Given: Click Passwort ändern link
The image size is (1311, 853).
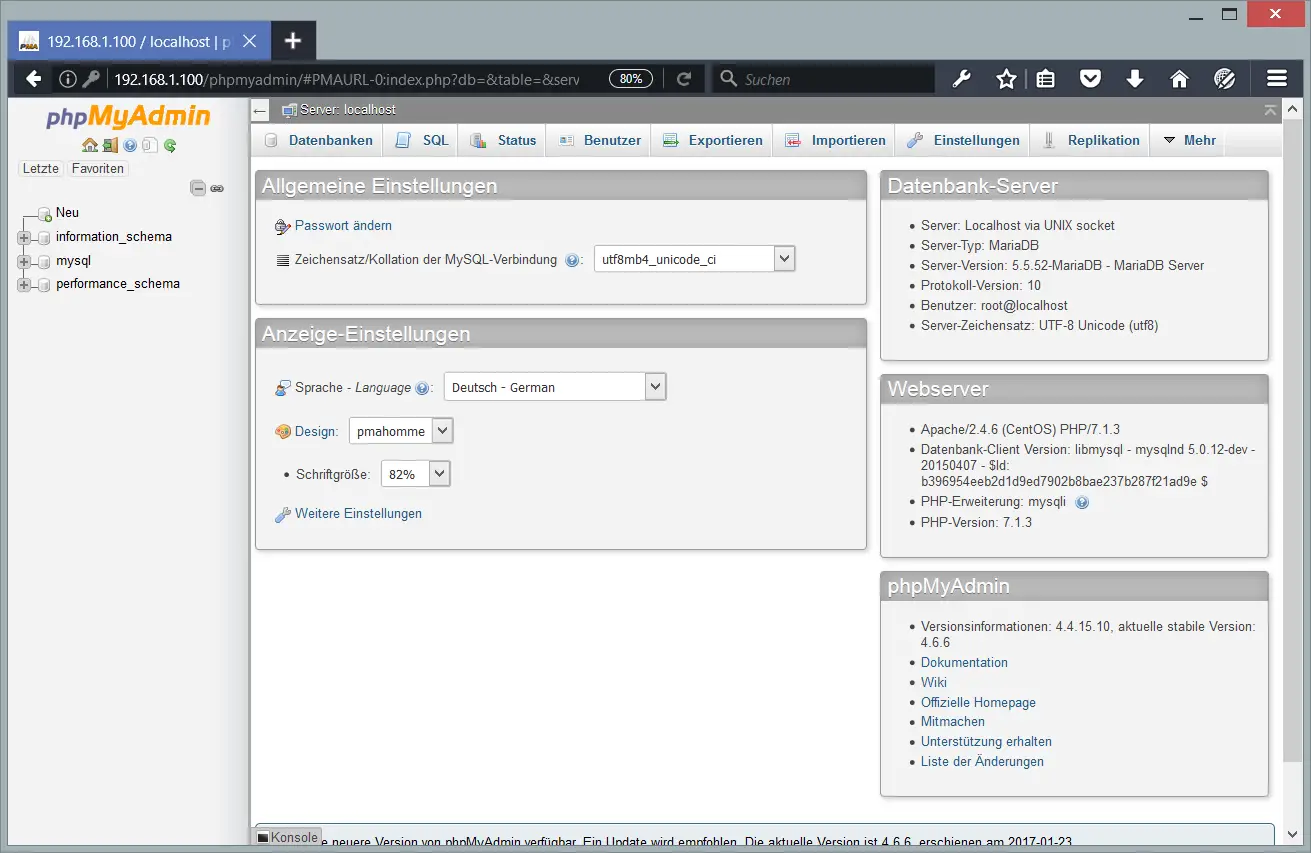Looking at the screenshot, I should 343,226.
